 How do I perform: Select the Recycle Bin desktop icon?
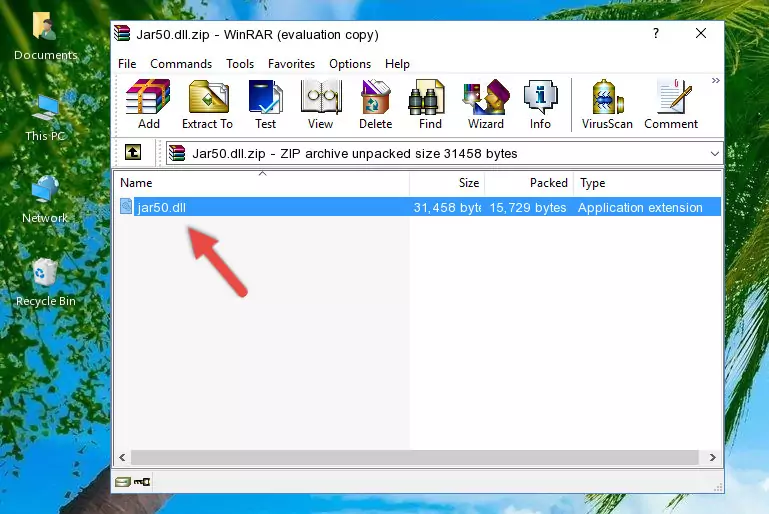pos(46,283)
